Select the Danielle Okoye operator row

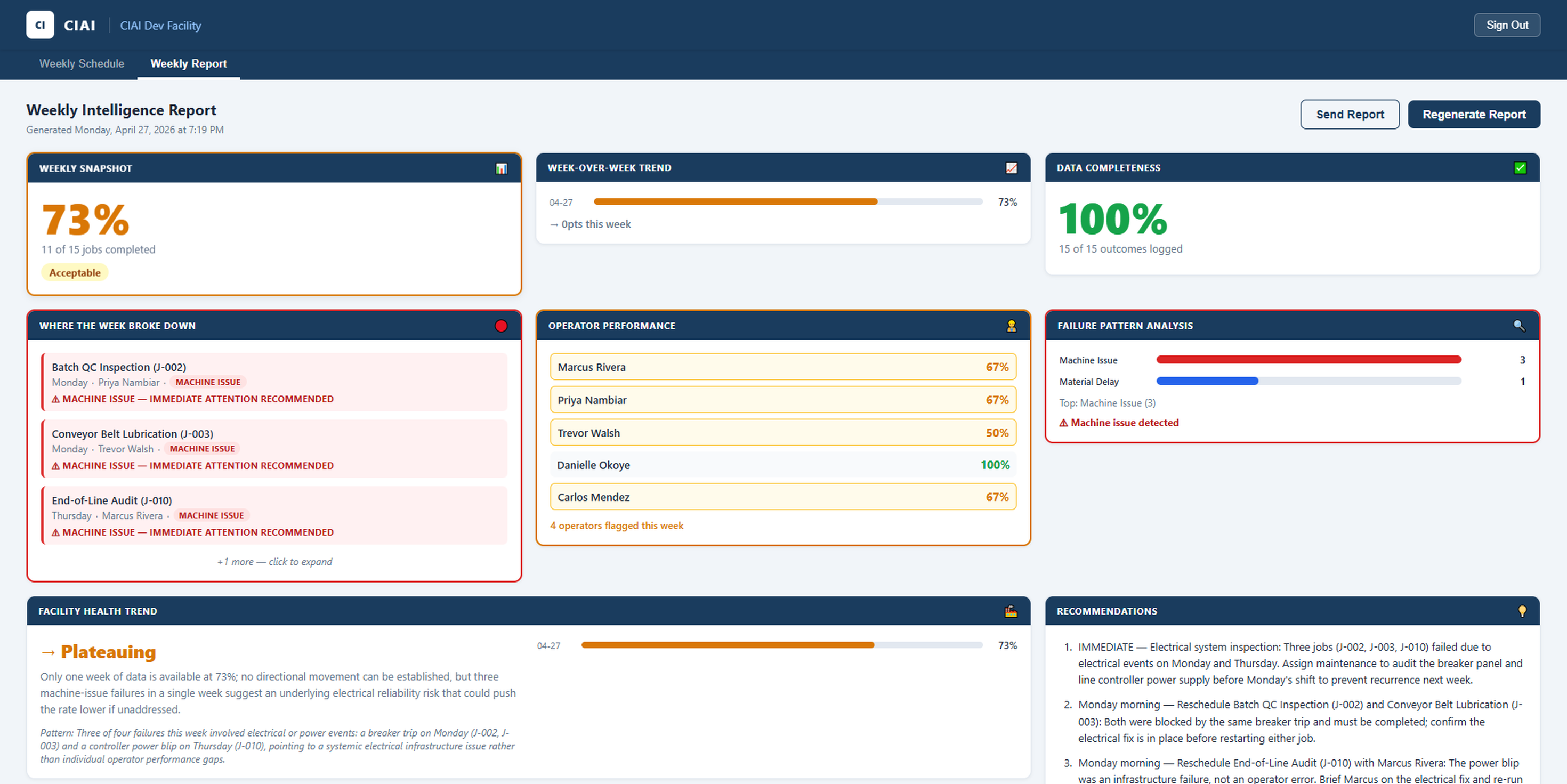(783, 465)
